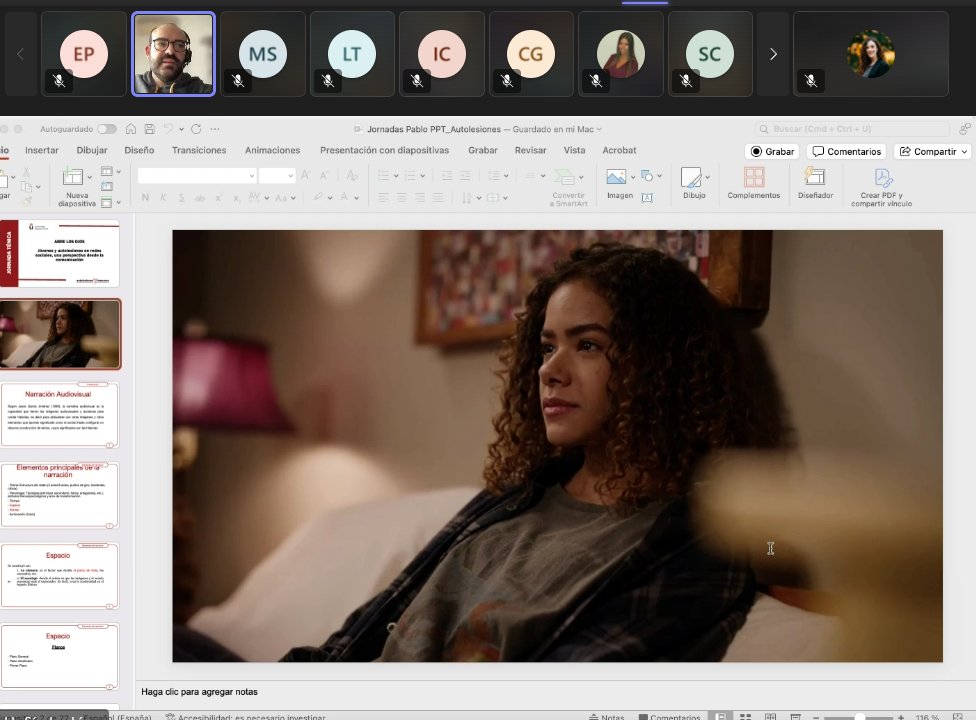Toggle bold N formatting
This screenshot has height=720, width=976.
coord(145,198)
